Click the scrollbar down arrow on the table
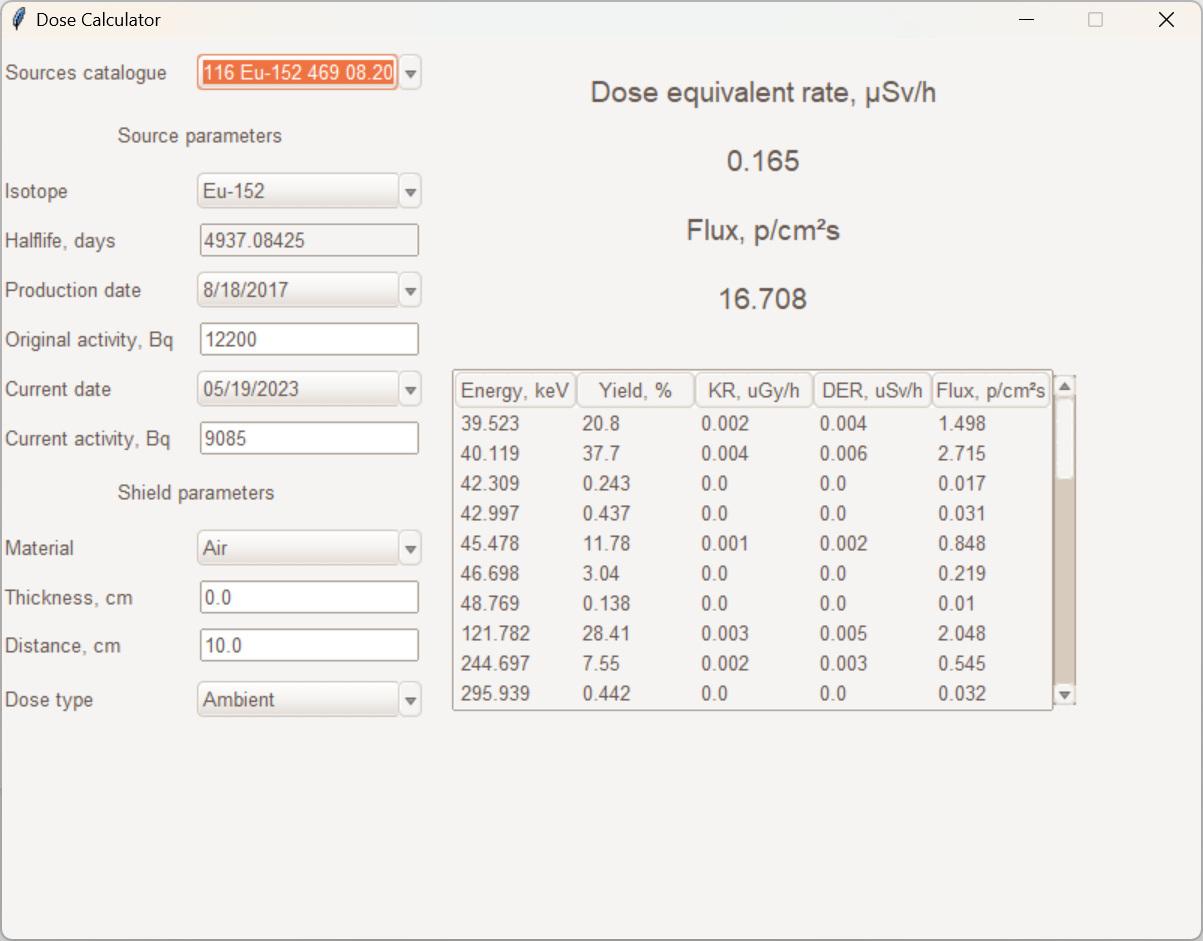 pos(1065,692)
